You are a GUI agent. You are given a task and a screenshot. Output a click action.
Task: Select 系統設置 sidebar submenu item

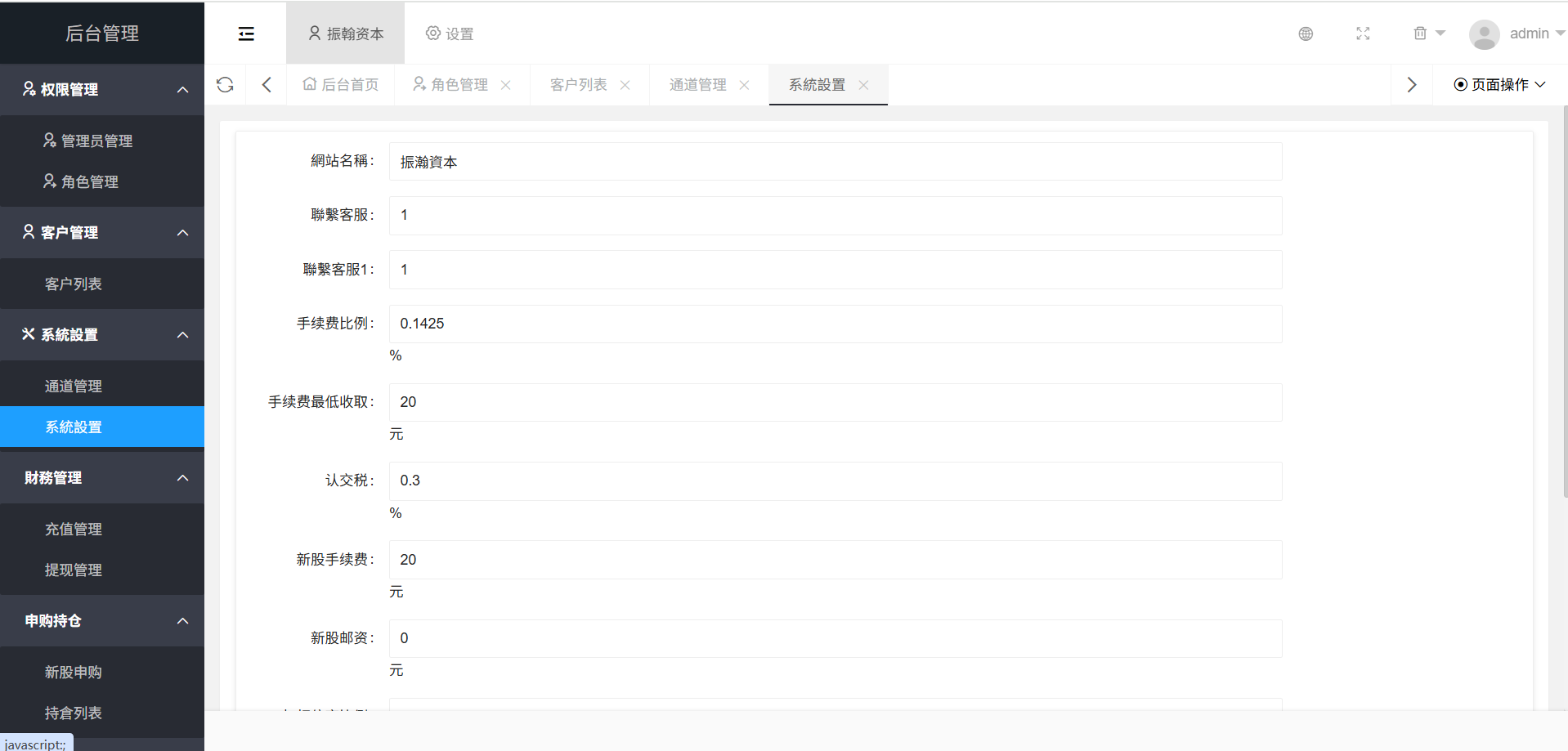point(102,427)
